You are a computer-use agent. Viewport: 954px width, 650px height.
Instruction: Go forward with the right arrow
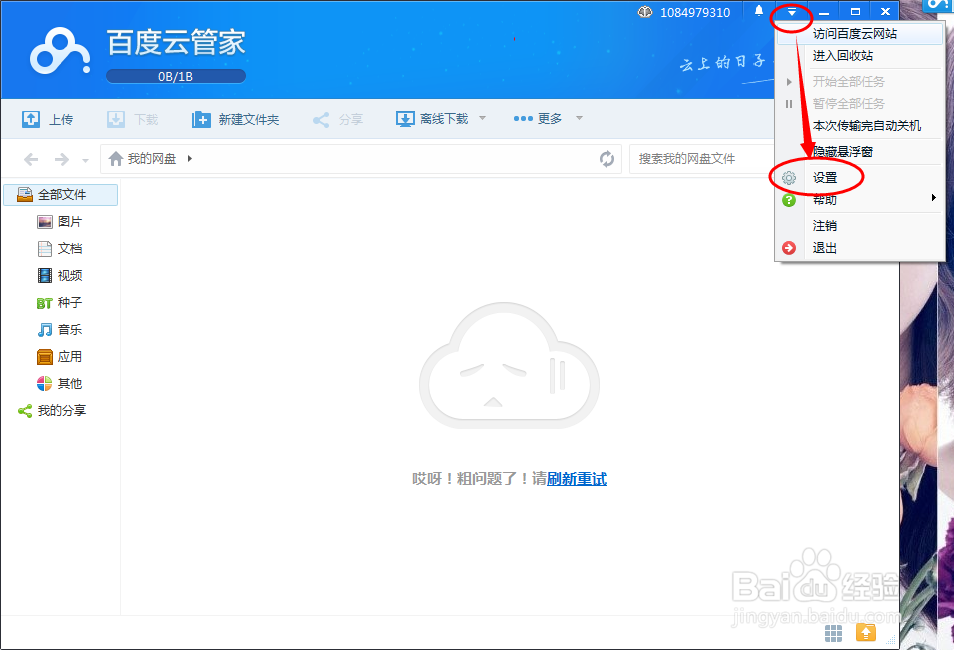point(61,159)
